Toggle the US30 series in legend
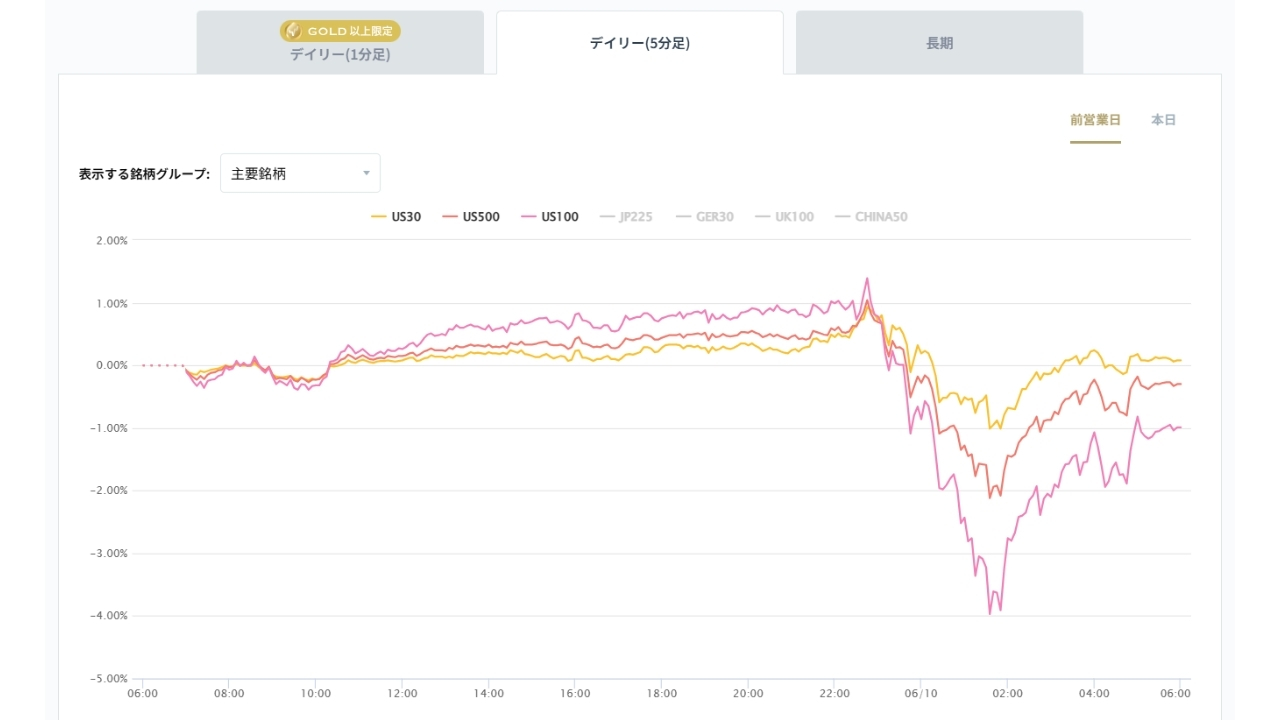The image size is (1280, 720). (x=396, y=217)
